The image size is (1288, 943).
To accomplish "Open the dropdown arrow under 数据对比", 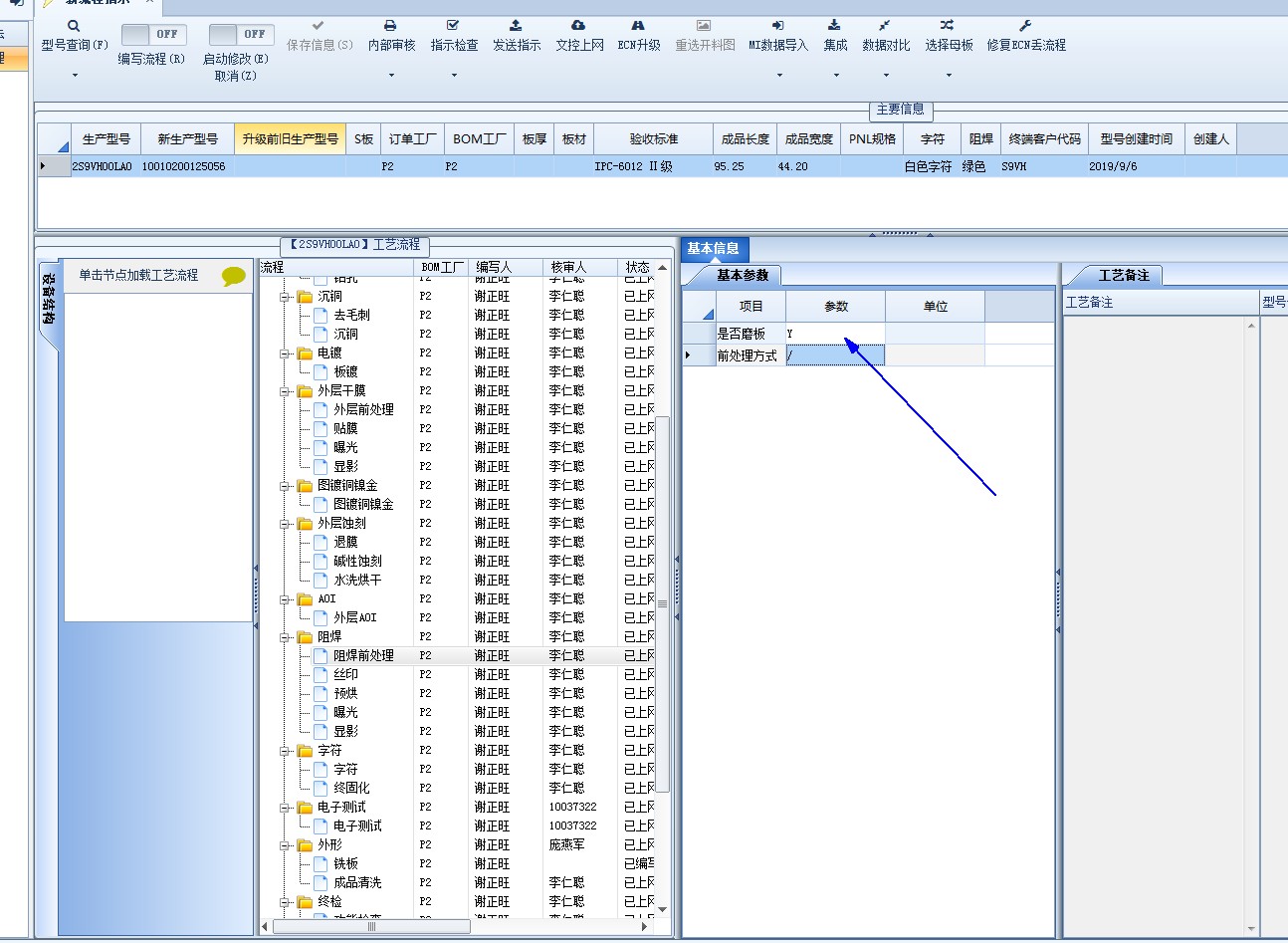I will [x=886, y=76].
